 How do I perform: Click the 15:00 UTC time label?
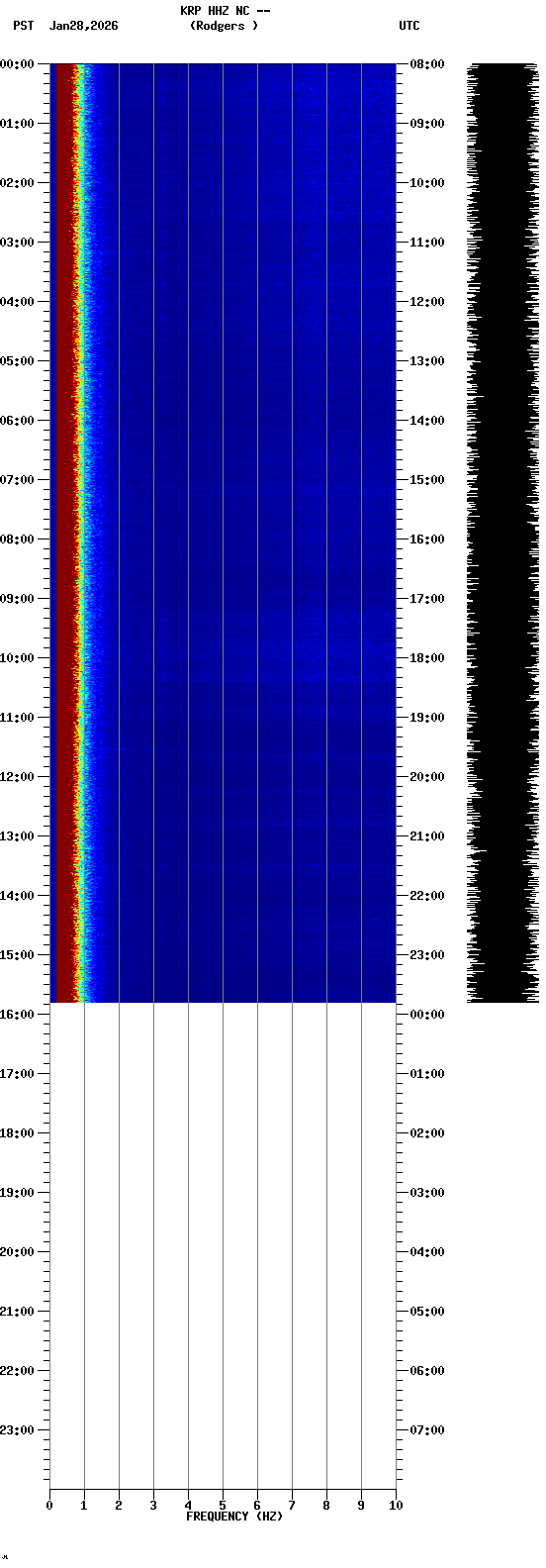[426, 480]
